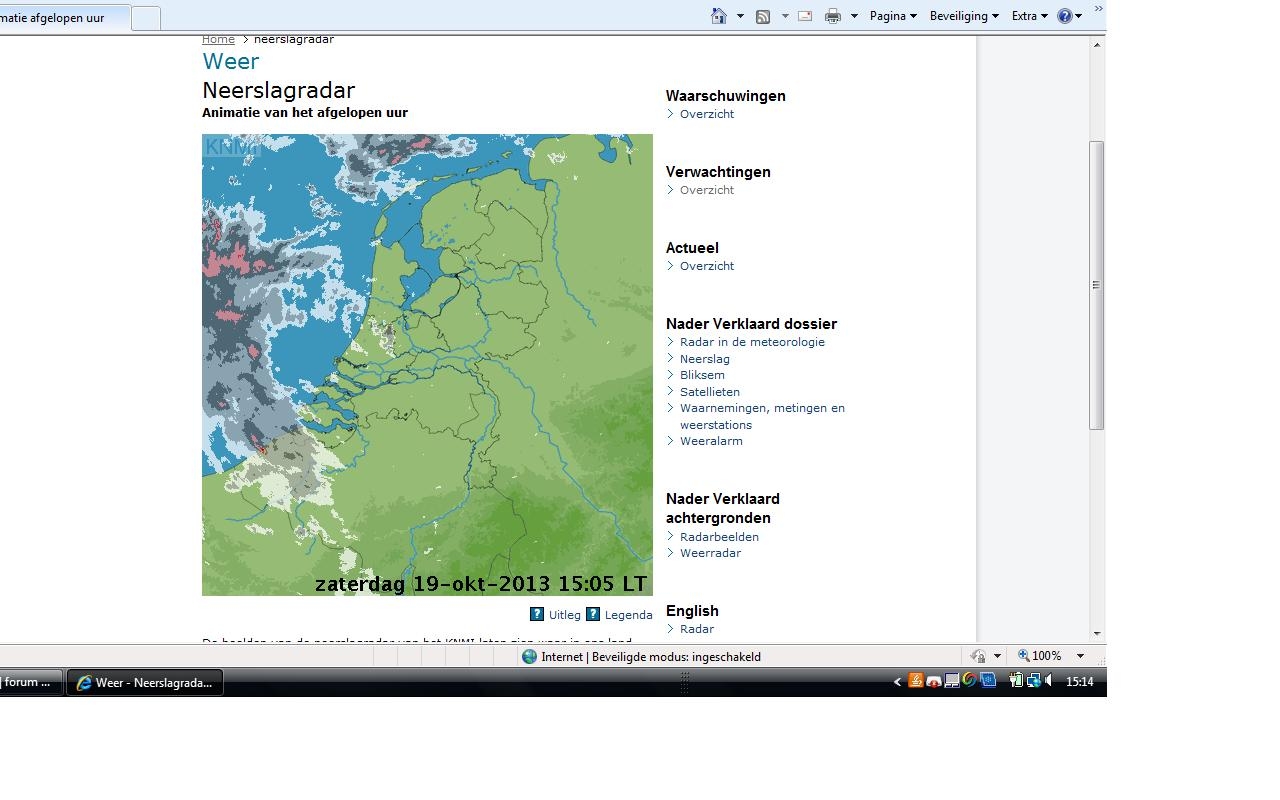Open the Beveiliging menu

pyautogui.click(x=964, y=16)
